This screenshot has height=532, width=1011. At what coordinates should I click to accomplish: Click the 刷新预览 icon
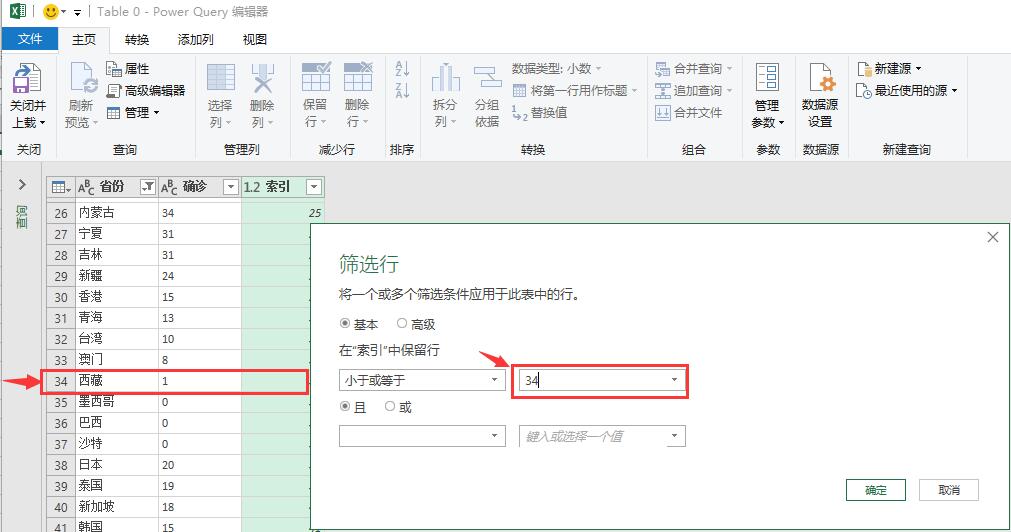click(80, 80)
